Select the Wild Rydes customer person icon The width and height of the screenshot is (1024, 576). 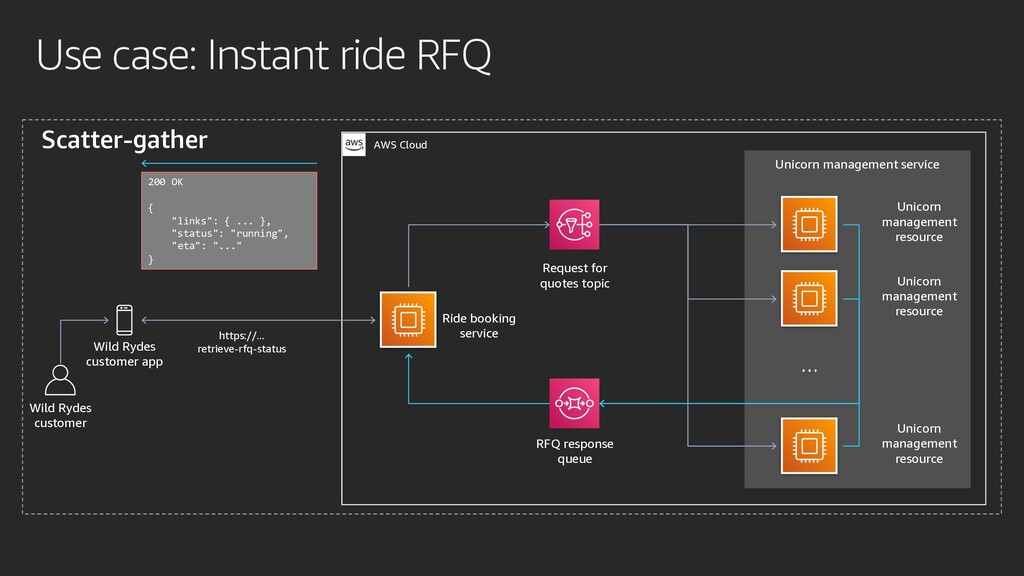tap(60, 380)
